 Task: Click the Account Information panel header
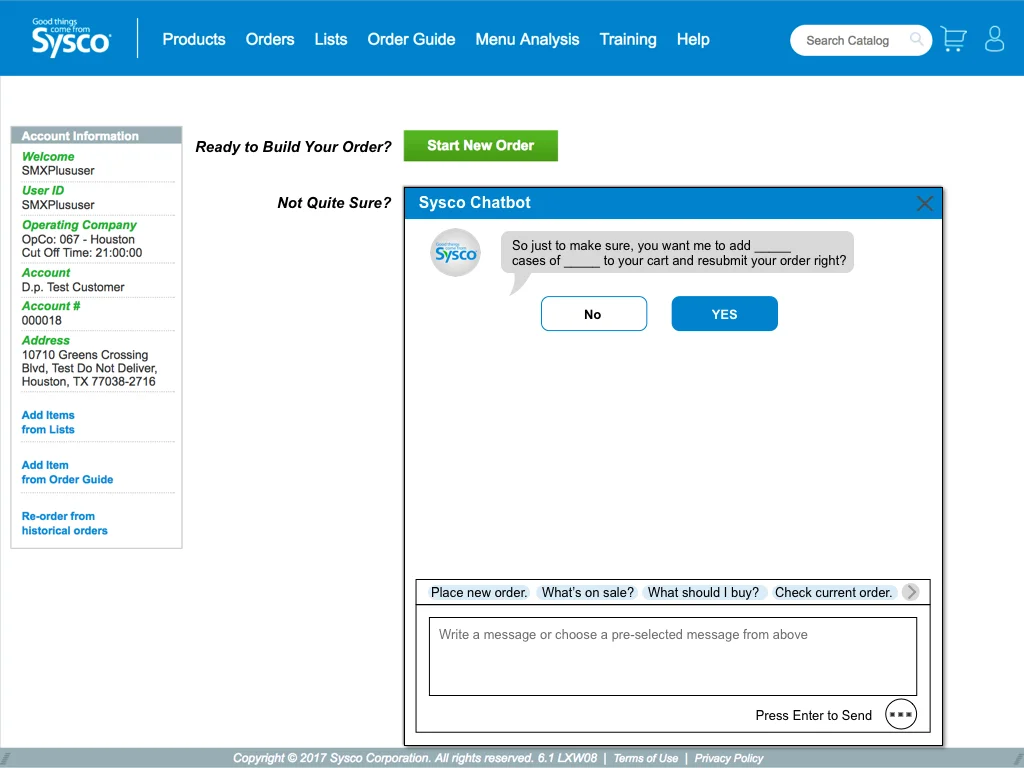(x=96, y=135)
